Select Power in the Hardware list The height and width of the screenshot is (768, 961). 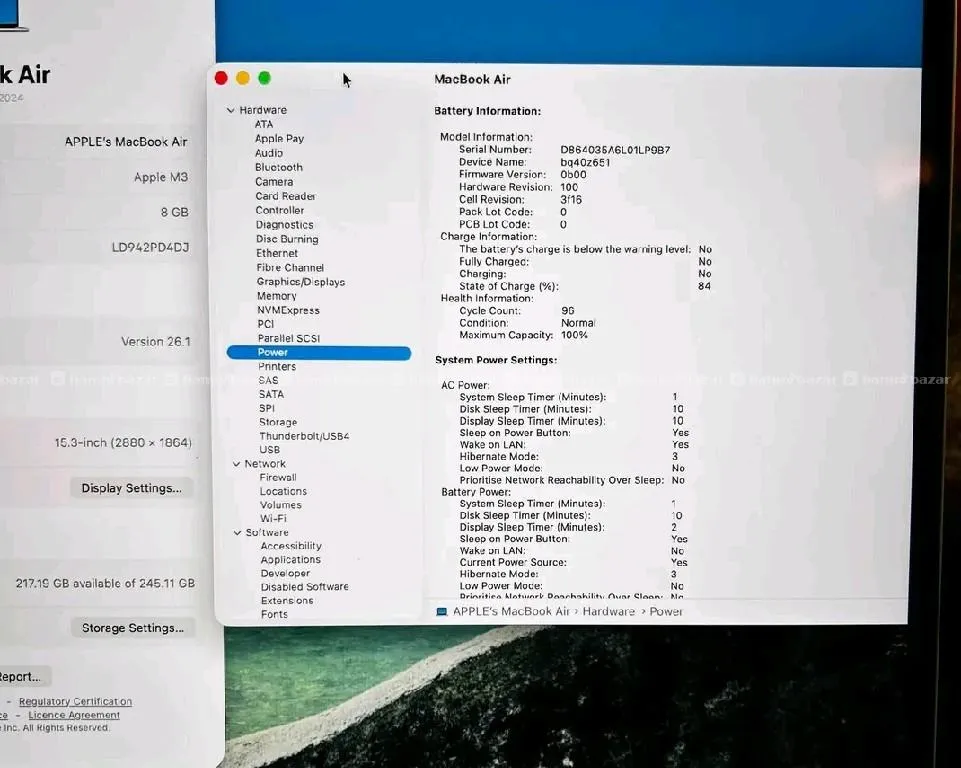pos(273,353)
